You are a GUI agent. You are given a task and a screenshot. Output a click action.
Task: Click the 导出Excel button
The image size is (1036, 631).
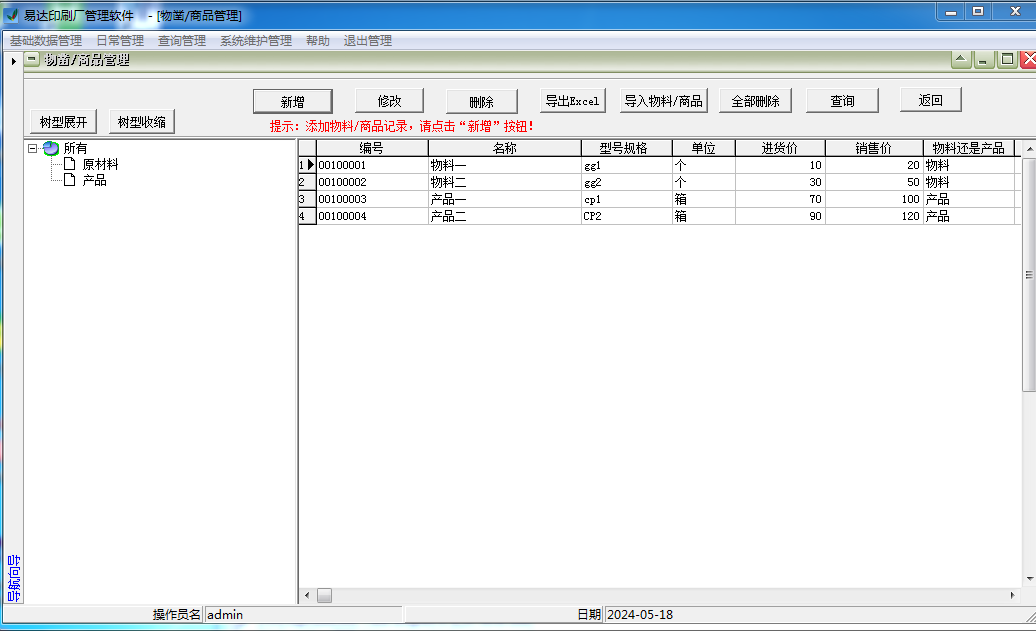tap(572, 101)
